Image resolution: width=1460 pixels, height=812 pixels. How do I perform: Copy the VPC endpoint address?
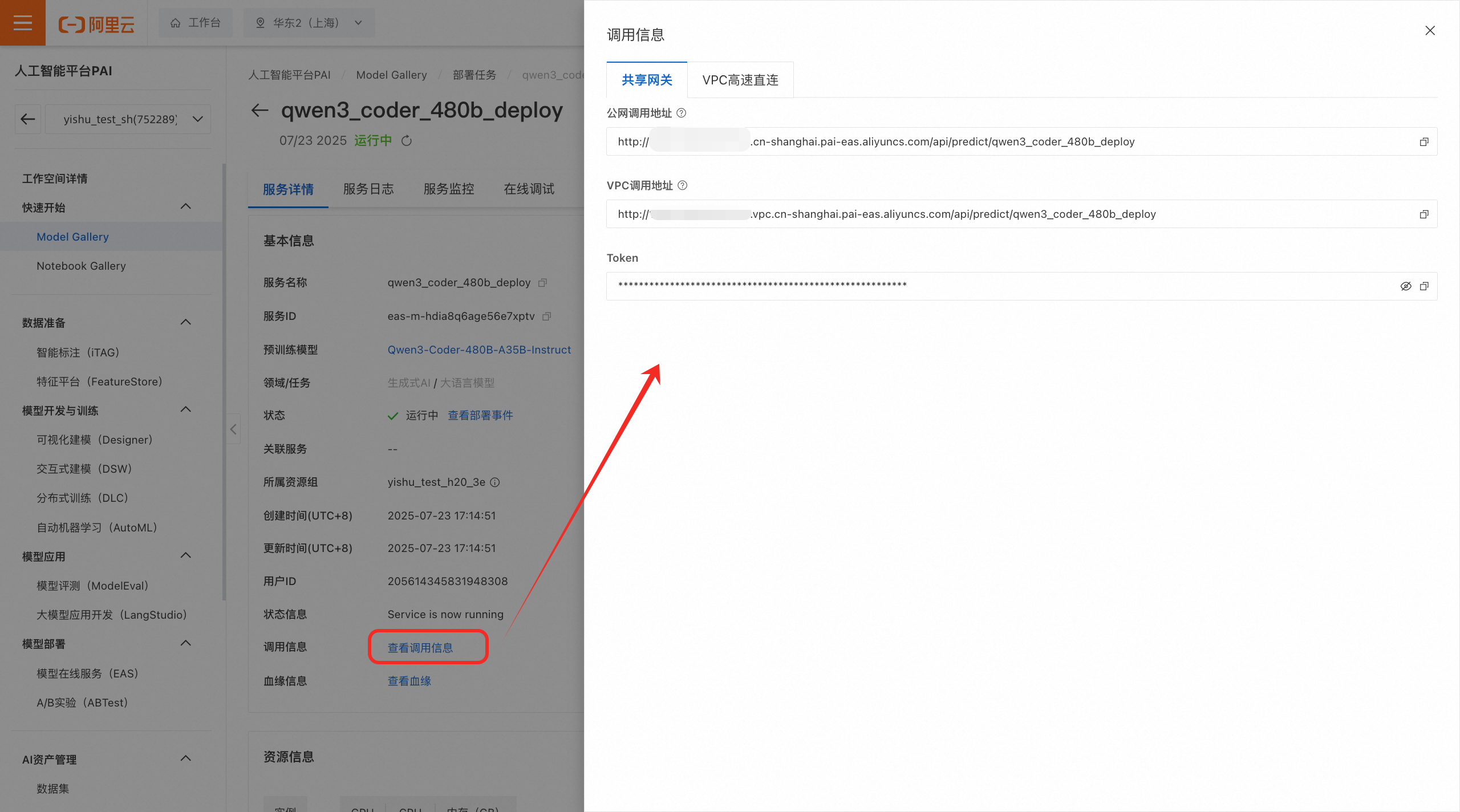1423,214
